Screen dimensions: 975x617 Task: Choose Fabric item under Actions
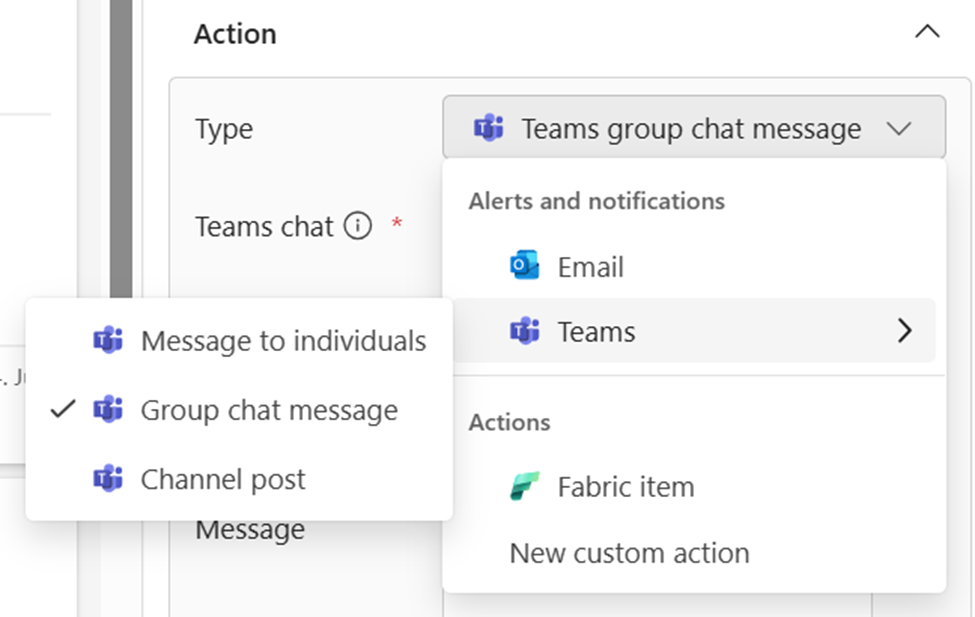625,487
